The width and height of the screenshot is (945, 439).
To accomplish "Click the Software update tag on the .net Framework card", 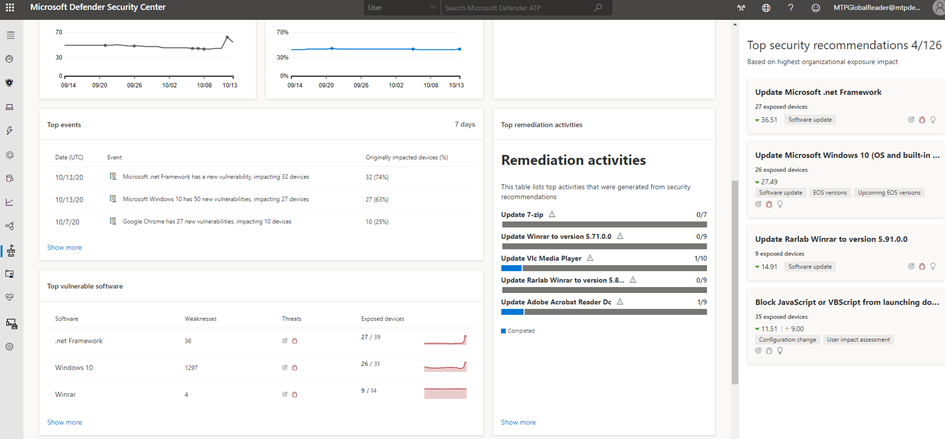I will (x=810, y=119).
